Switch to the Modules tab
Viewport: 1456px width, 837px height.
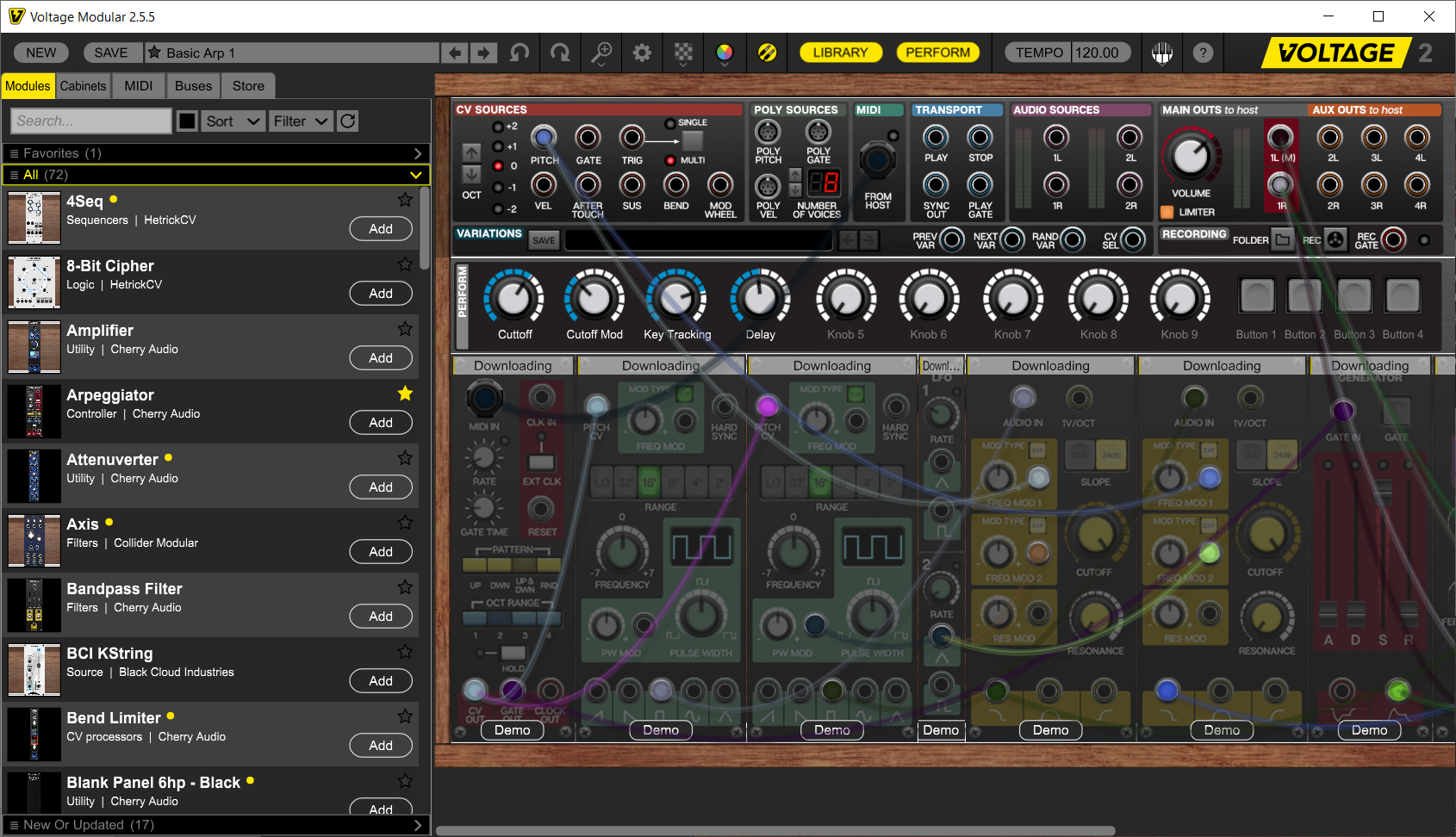click(x=28, y=86)
